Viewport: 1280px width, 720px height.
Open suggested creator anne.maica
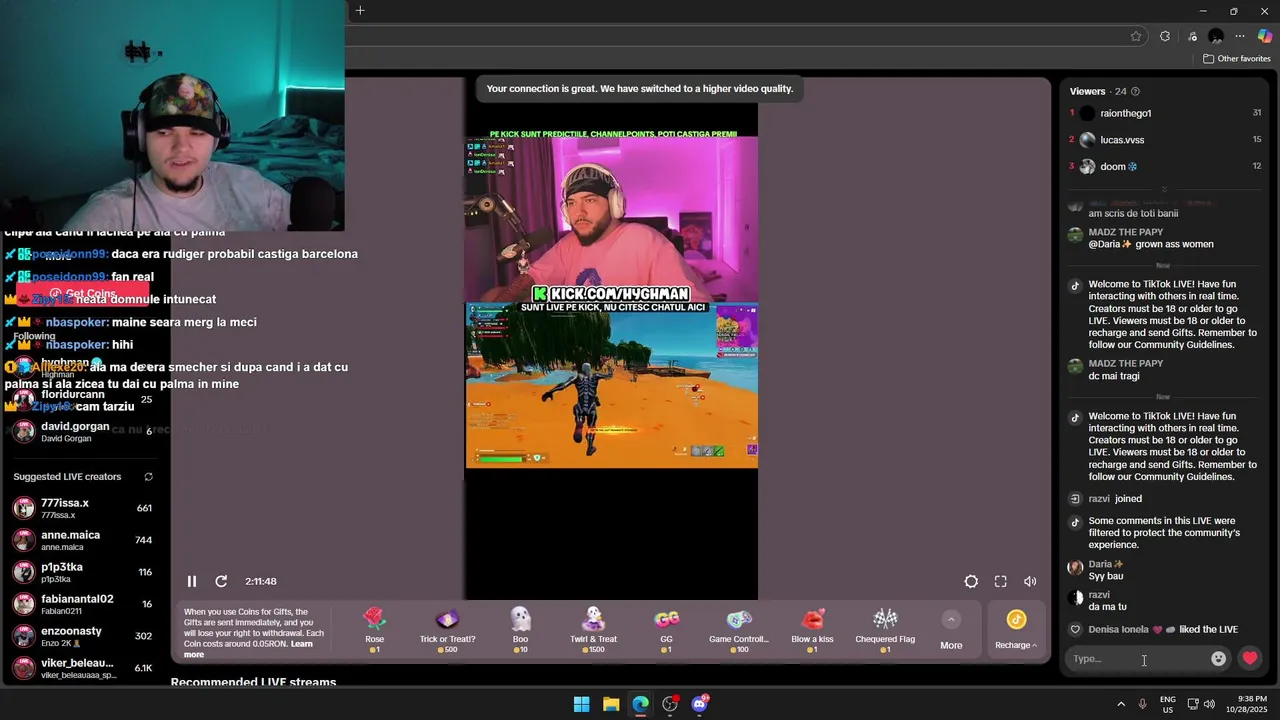83,540
